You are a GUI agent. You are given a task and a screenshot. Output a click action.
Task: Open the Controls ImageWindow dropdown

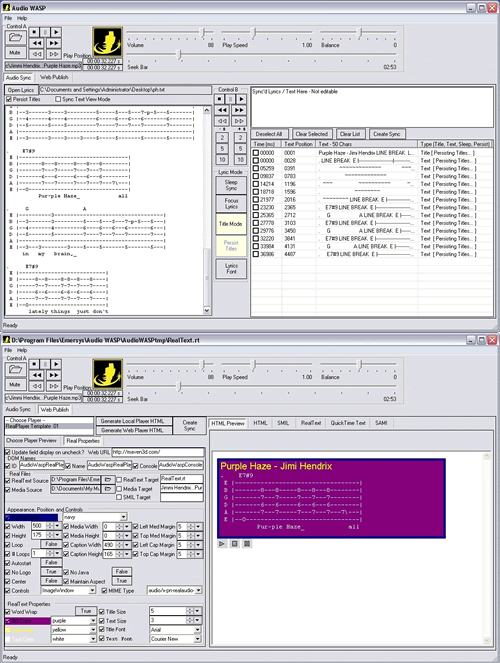(92, 590)
